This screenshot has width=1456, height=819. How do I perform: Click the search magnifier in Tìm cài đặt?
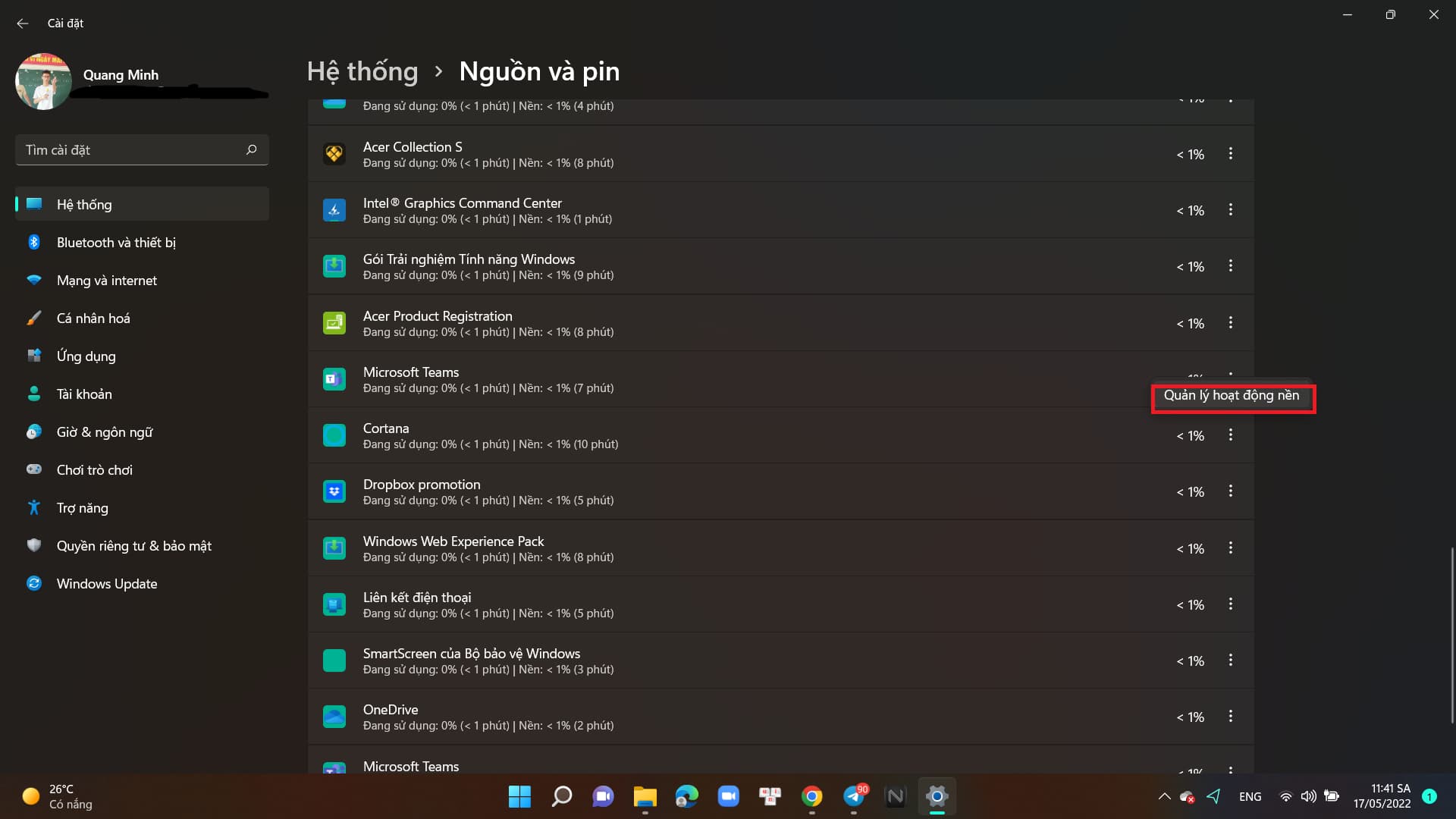tap(252, 149)
